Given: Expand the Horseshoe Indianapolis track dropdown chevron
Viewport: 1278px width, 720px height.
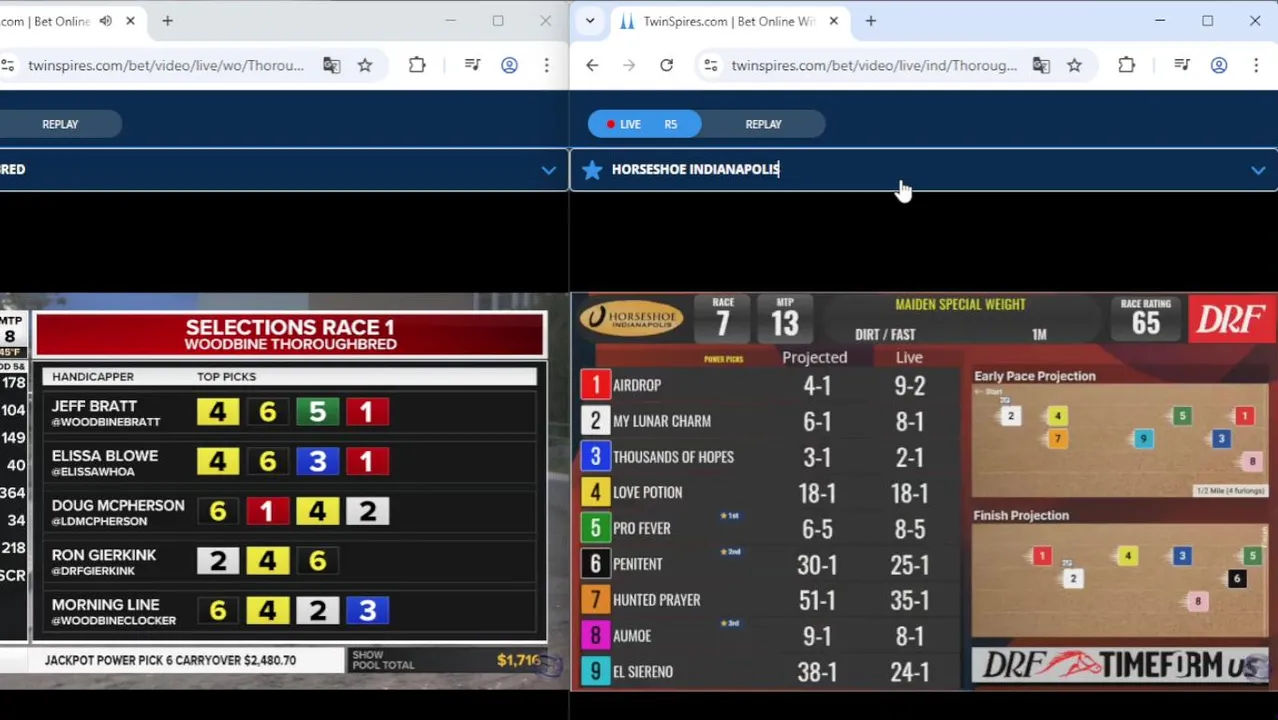Looking at the screenshot, I should 1258,170.
